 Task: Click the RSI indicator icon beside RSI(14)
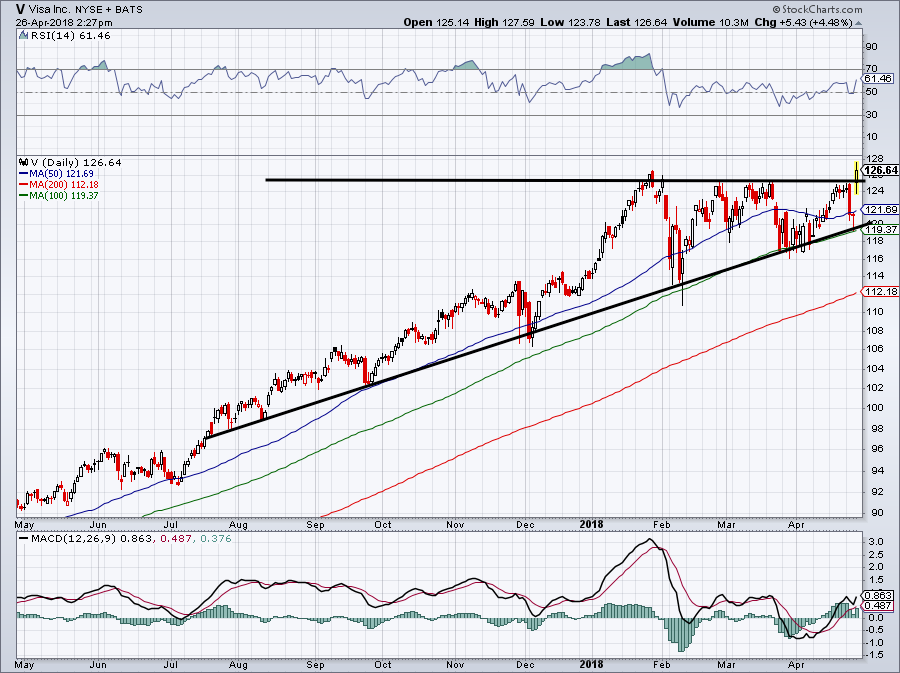pyautogui.click(x=23, y=36)
